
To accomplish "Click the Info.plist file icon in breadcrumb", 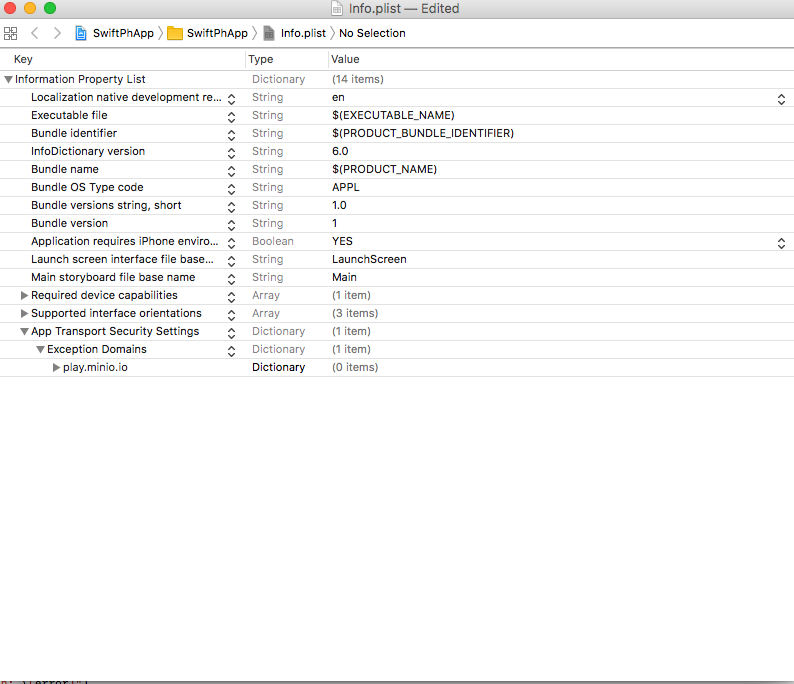I will [269, 33].
